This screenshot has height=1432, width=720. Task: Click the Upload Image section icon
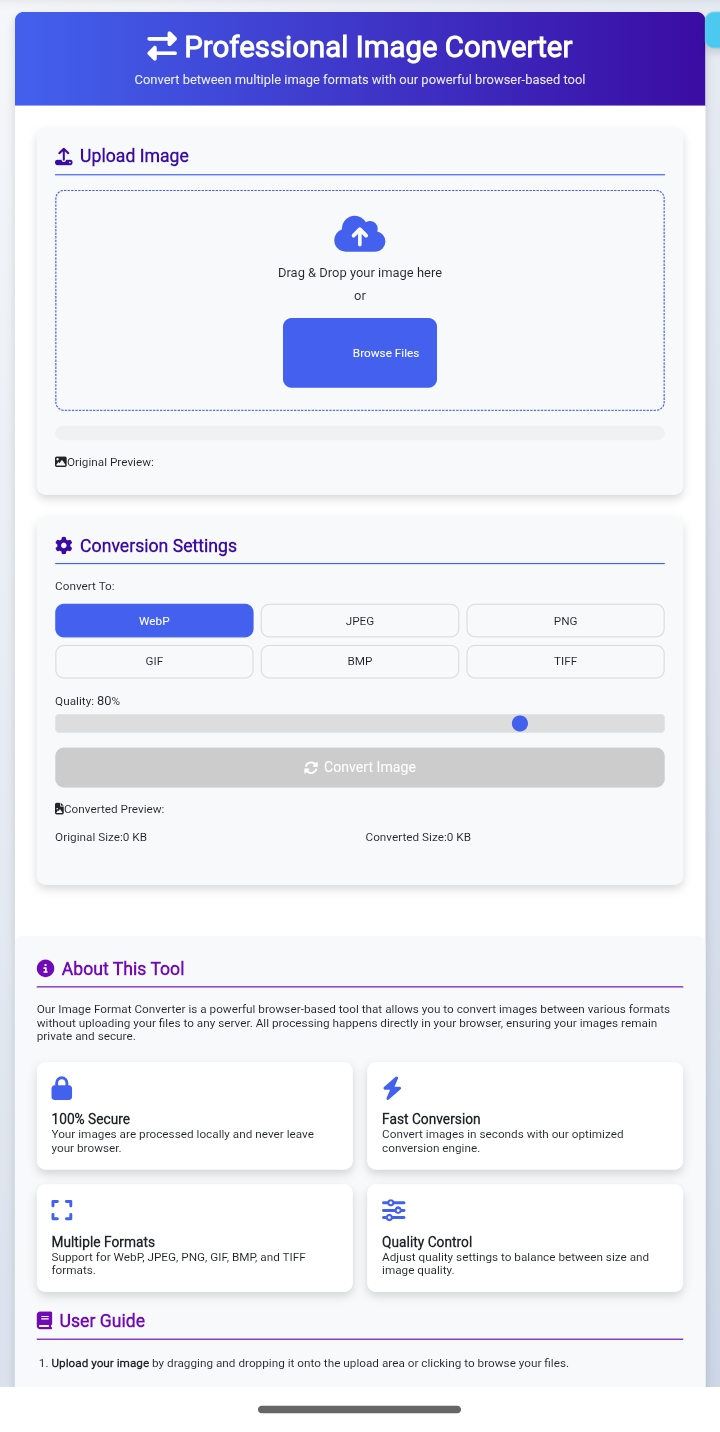(64, 156)
